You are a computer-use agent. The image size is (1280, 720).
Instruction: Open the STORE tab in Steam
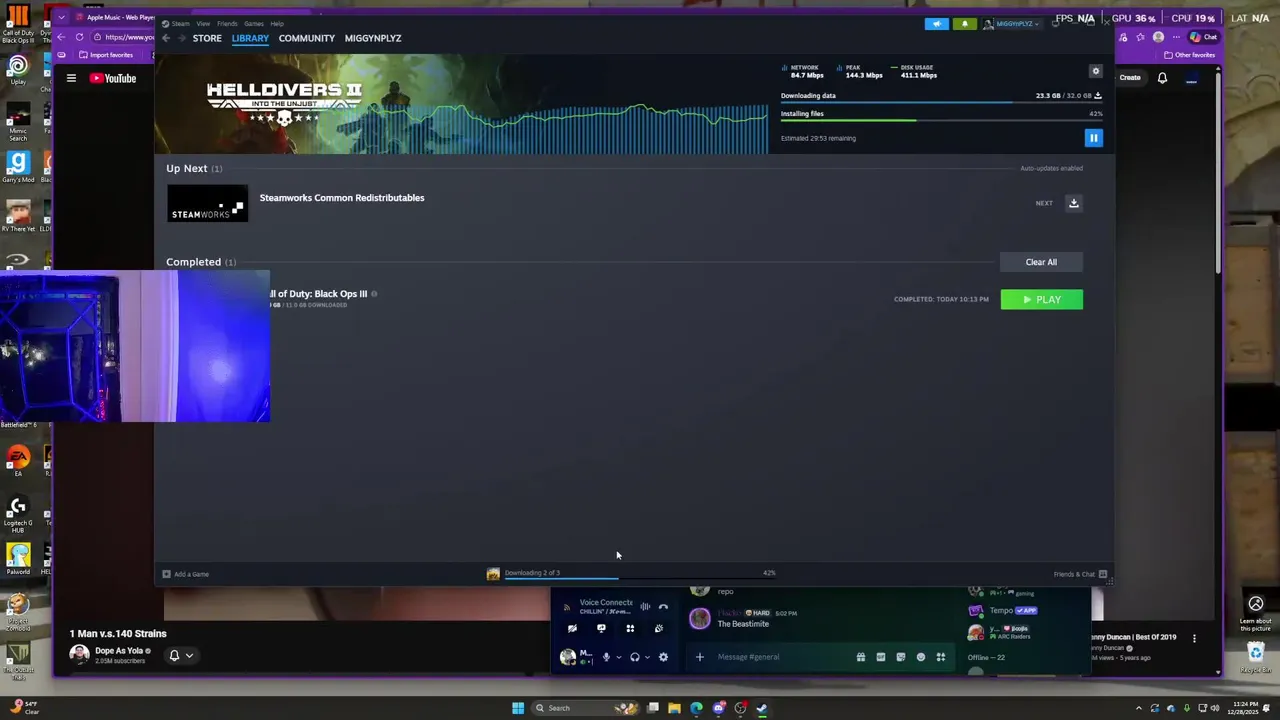click(207, 38)
